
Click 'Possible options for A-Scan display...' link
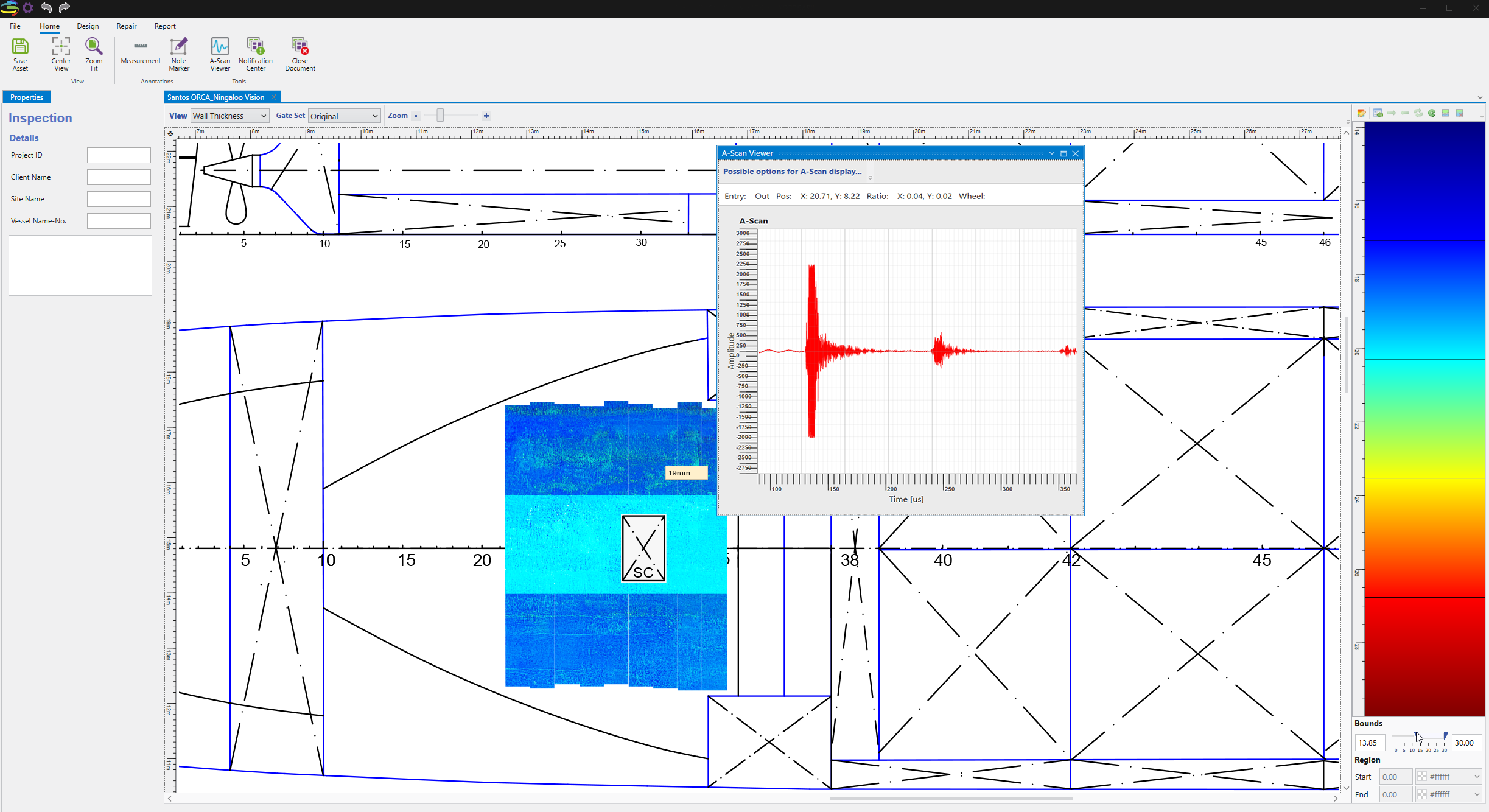coord(792,172)
